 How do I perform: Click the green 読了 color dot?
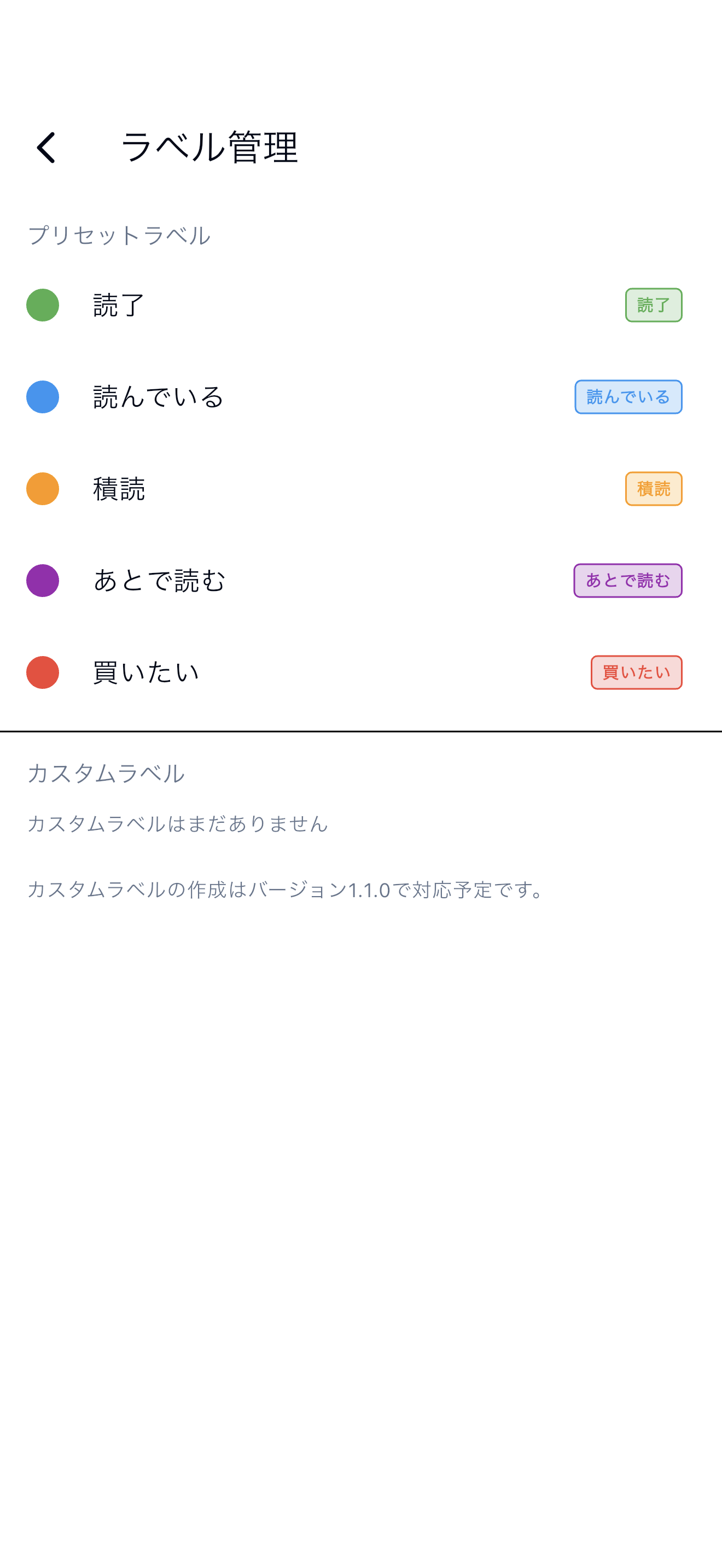(x=43, y=305)
